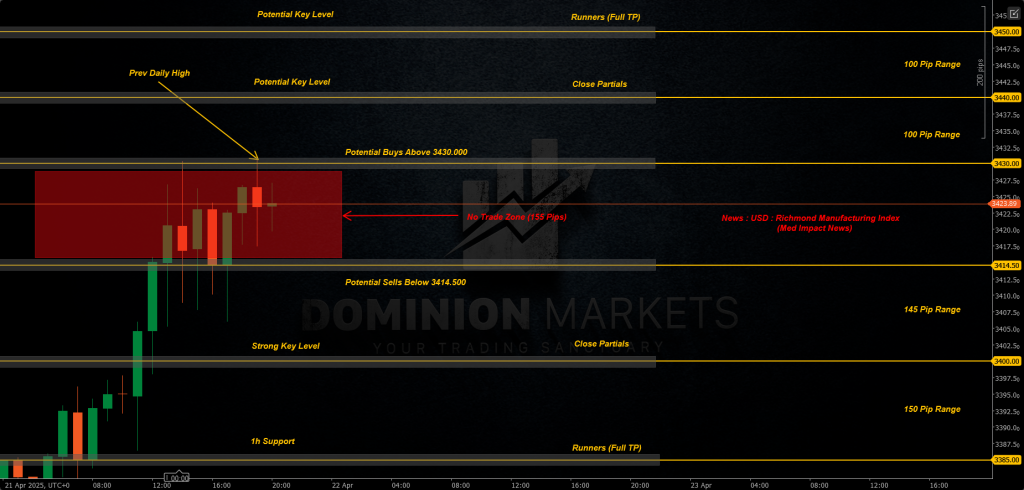Image resolution: width=1024 pixels, height=490 pixels.
Task: Click the candle countdown timer on the time axis
Action: (176, 478)
